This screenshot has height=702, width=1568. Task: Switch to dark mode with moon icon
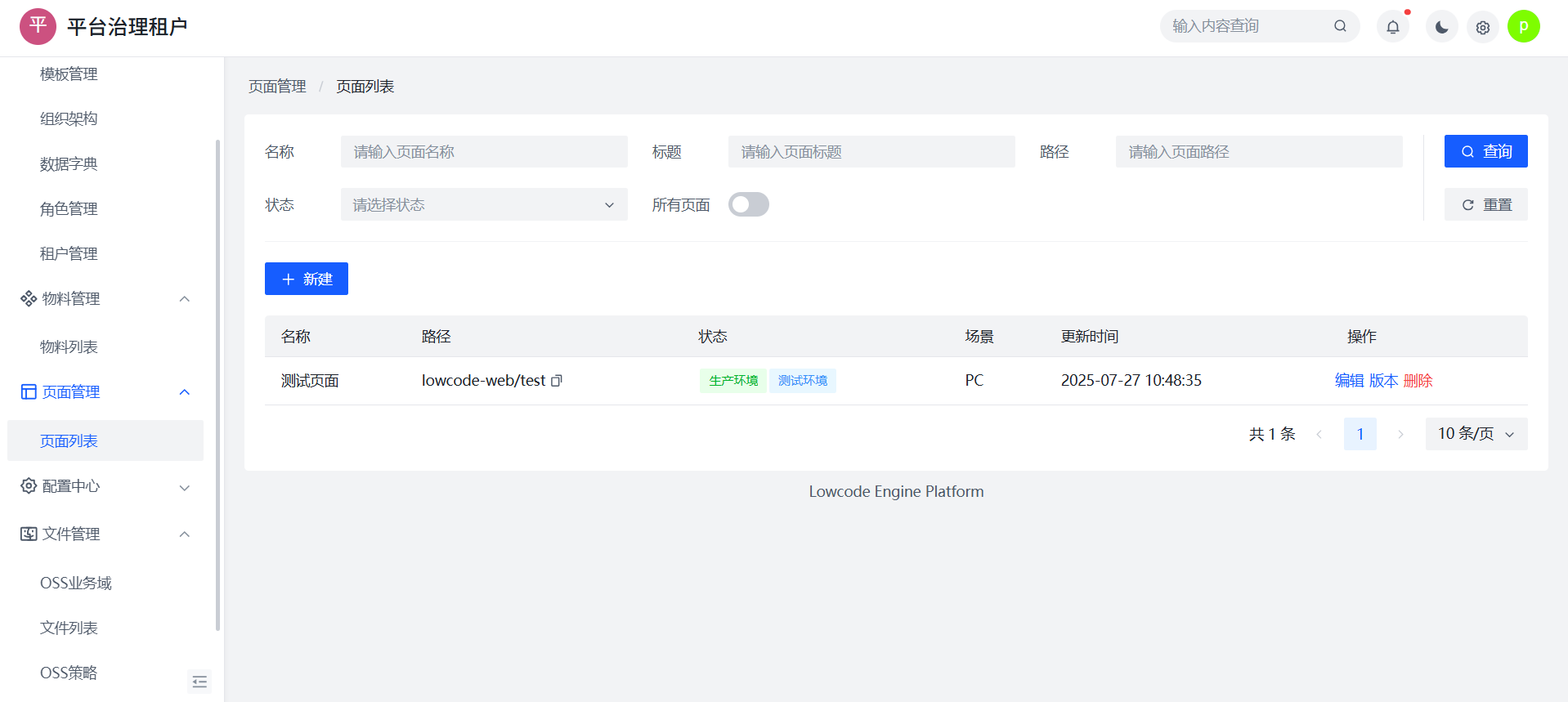coord(1441,27)
